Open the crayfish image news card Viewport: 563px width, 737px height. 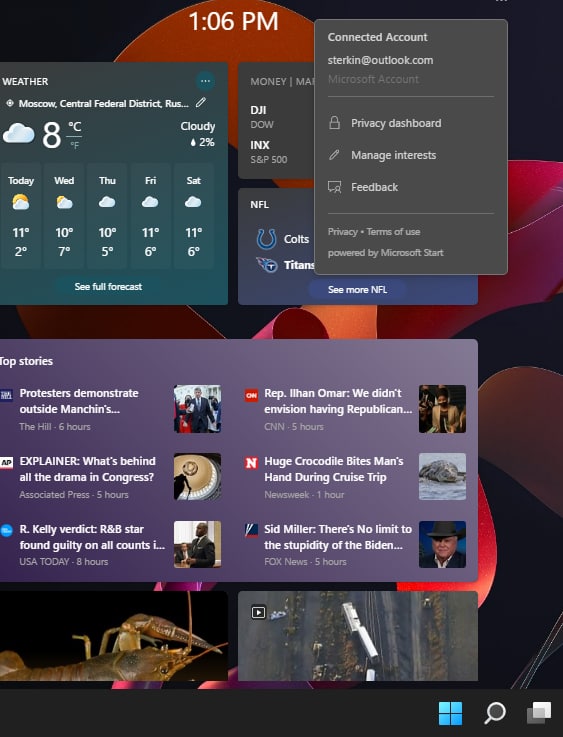coord(114,636)
